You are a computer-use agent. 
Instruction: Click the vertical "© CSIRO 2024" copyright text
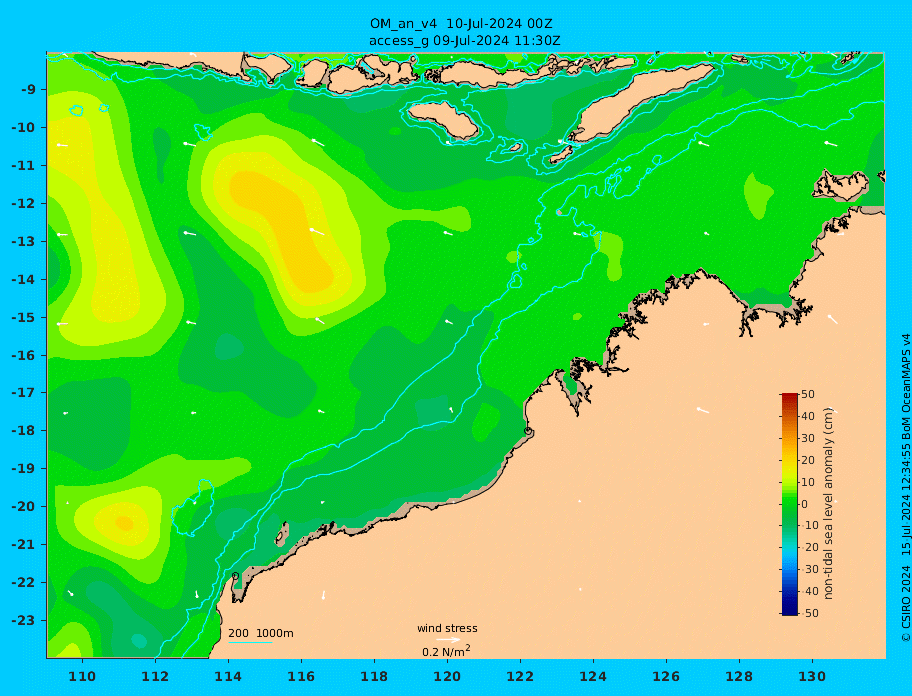pos(906,603)
